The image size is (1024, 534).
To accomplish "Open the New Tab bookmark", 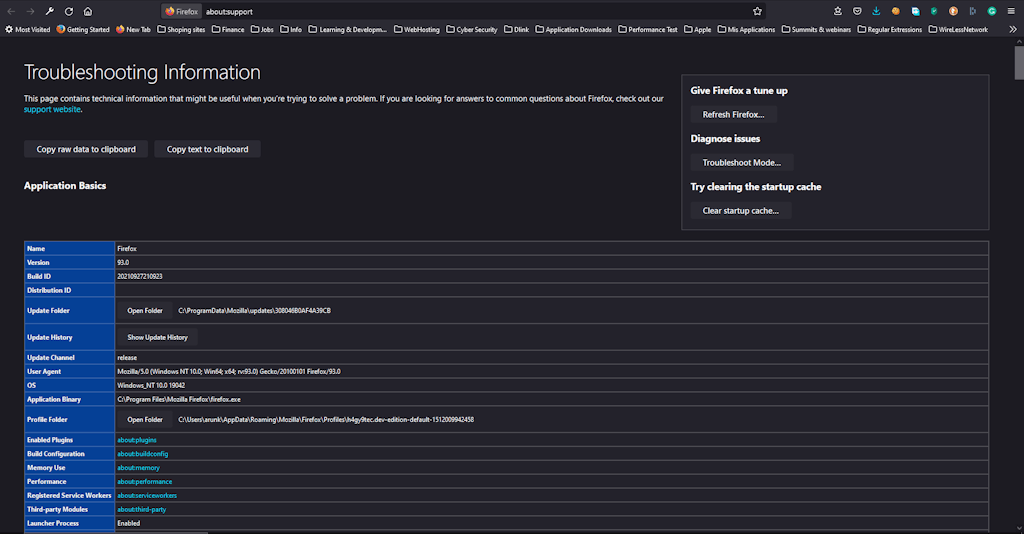I will click(x=133, y=29).
